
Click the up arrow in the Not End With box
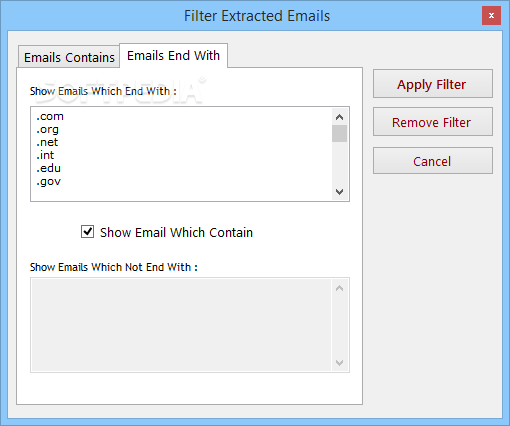[339, 288]
